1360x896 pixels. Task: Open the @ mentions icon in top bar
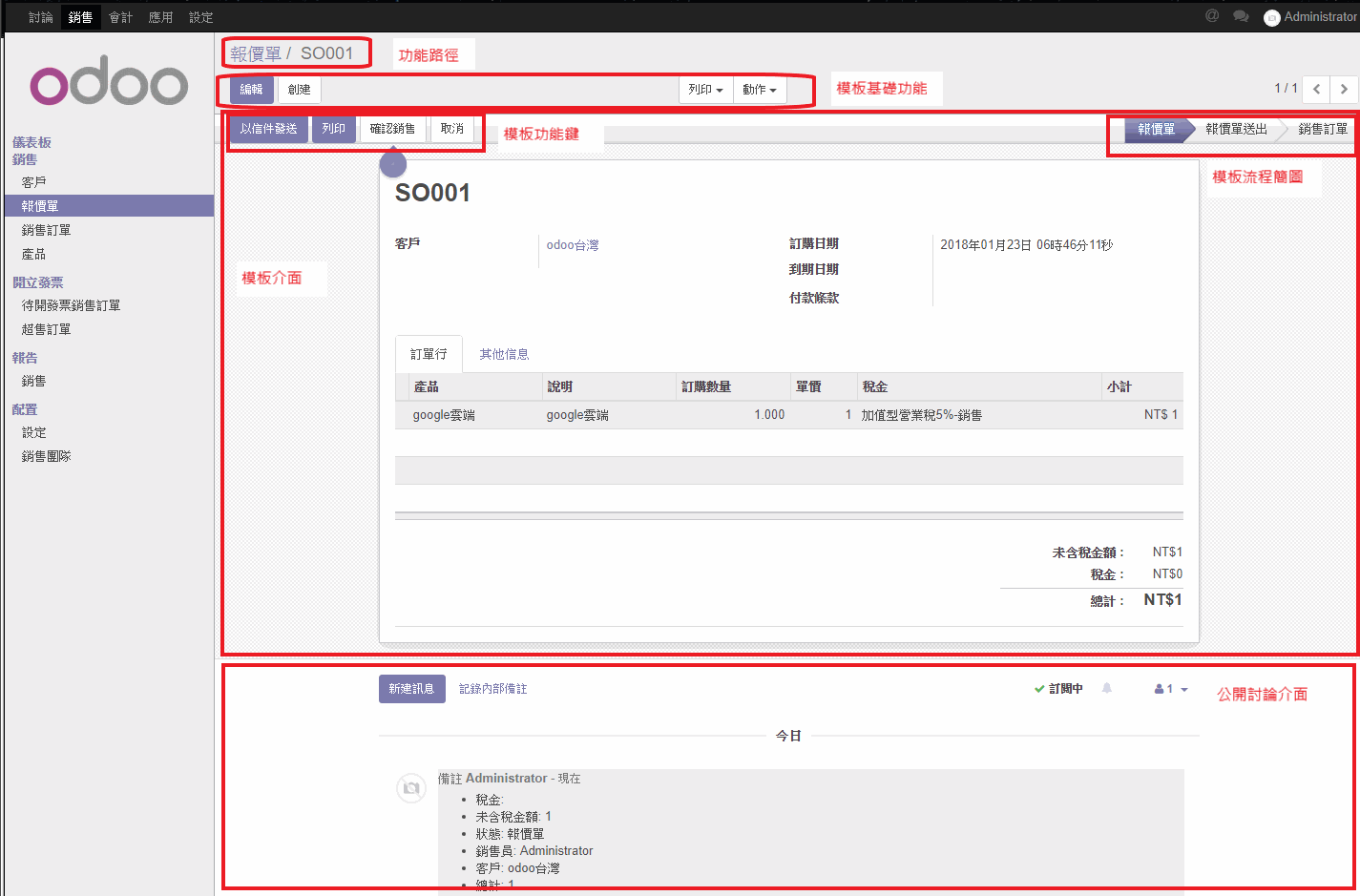coord(1212,16)
